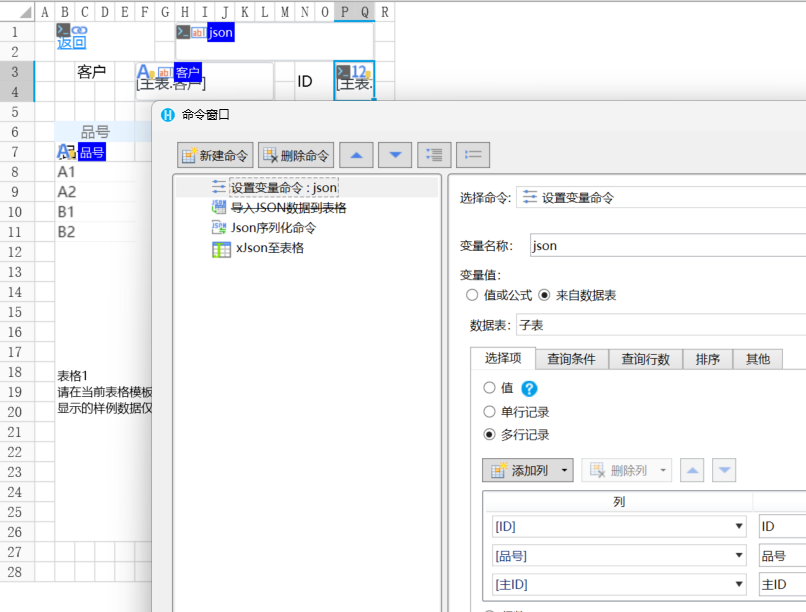Click the 客户 label cell in the spreadsheet
Viewport: 806px width, 612px height.
[x=91, y=71]
